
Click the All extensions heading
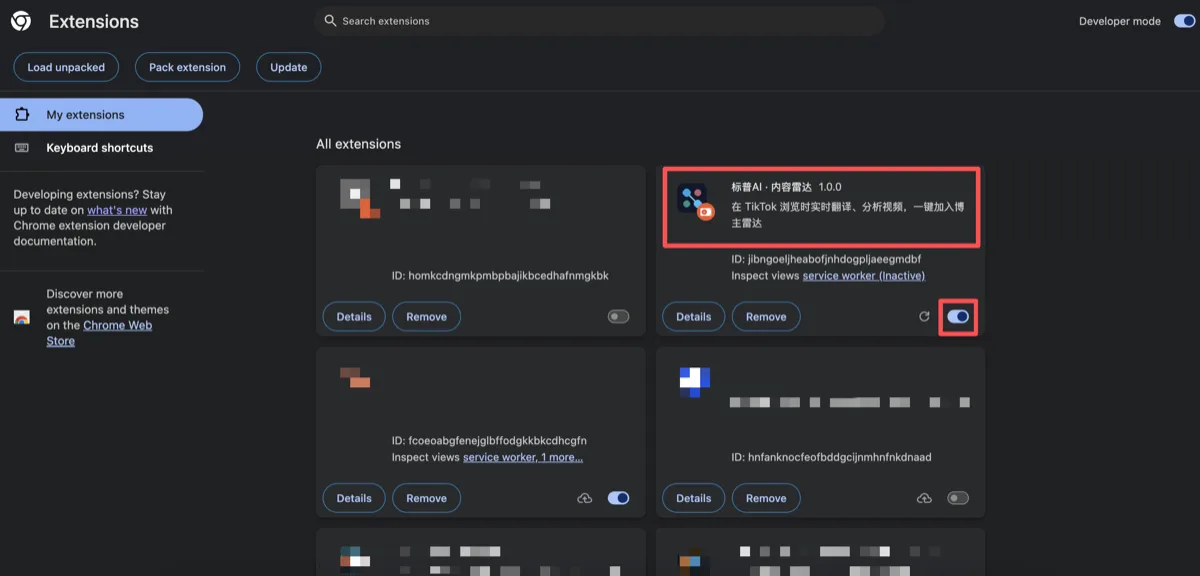[x=359, y=144]
